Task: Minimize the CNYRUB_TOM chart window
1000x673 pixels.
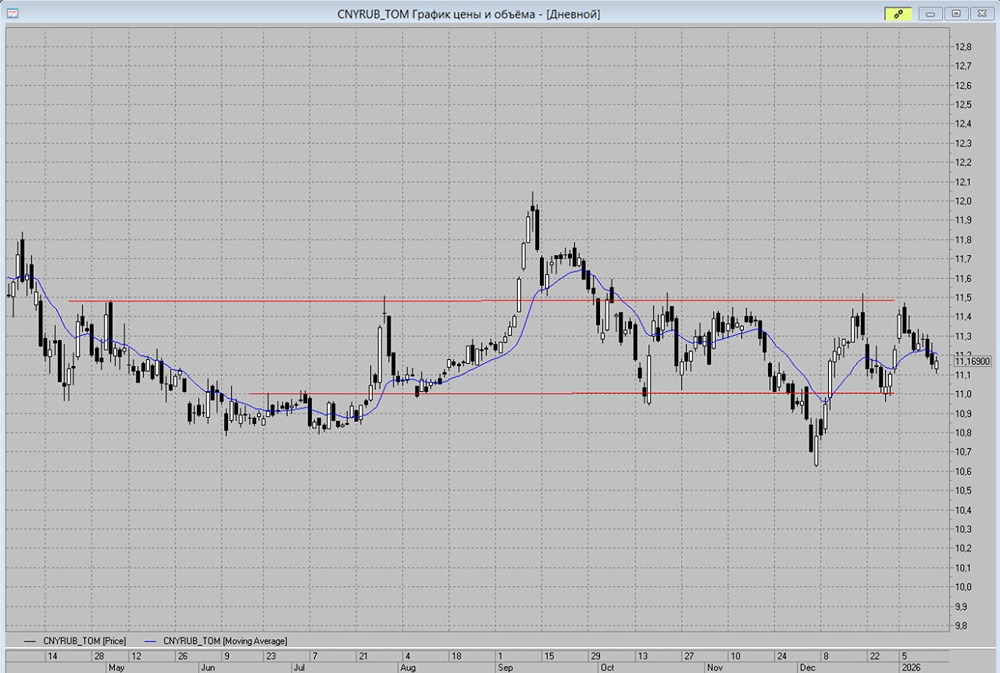Action: tap(932, 14)
